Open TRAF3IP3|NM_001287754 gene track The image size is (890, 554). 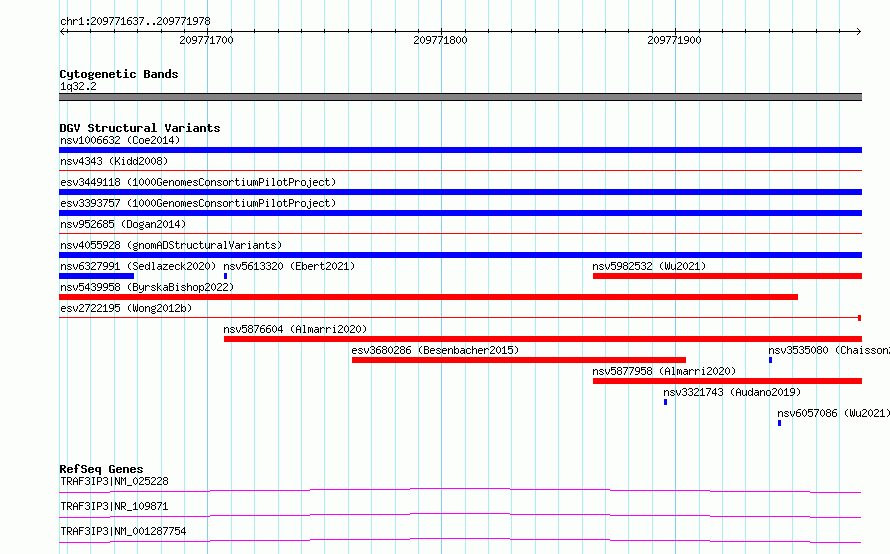tap(460, 540)
